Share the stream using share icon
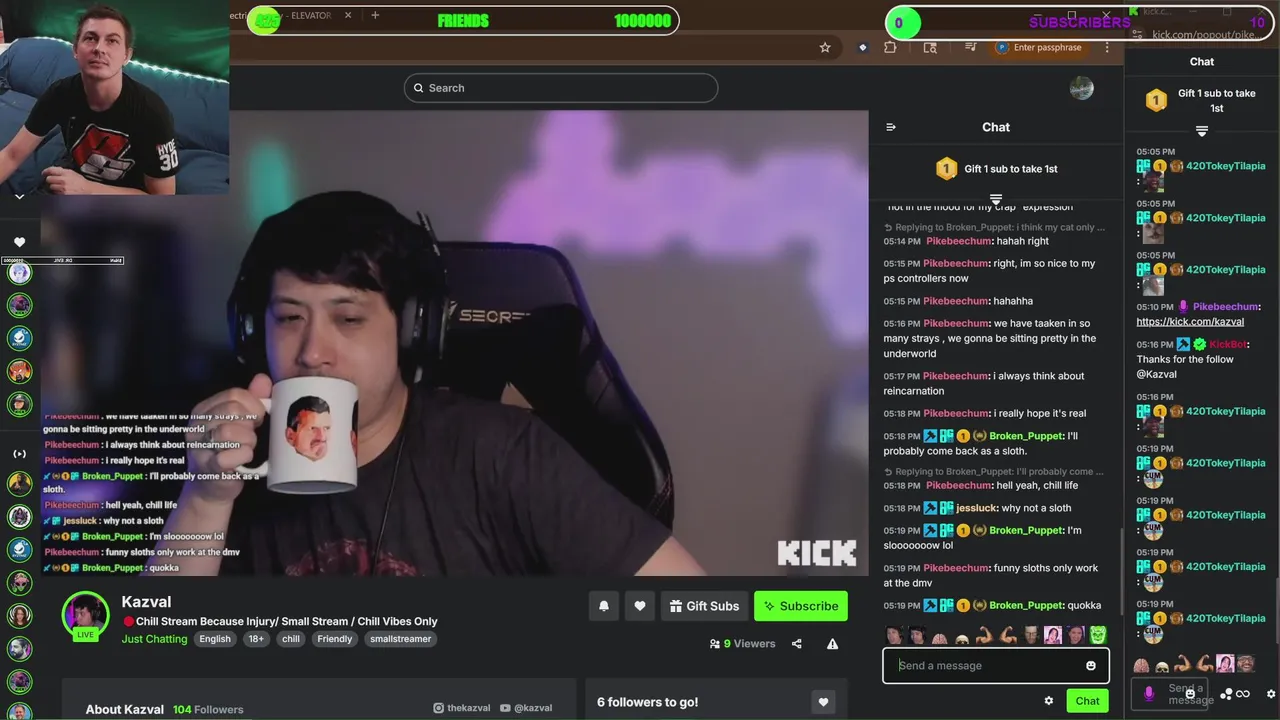The image size is (1280, 720). (x=797, y=644)
